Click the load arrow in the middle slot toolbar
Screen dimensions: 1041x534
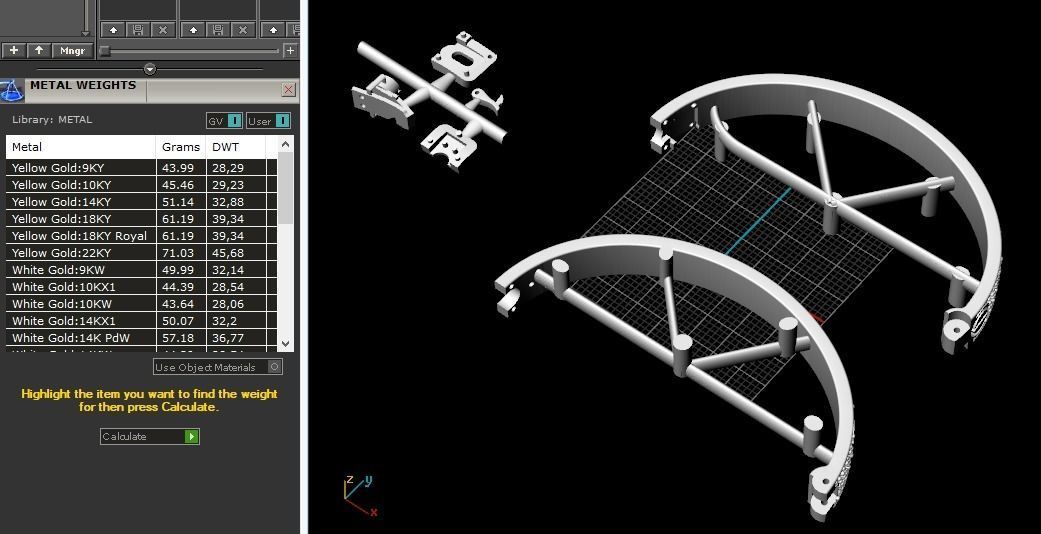pyautogui.click(x=193, y=30)
